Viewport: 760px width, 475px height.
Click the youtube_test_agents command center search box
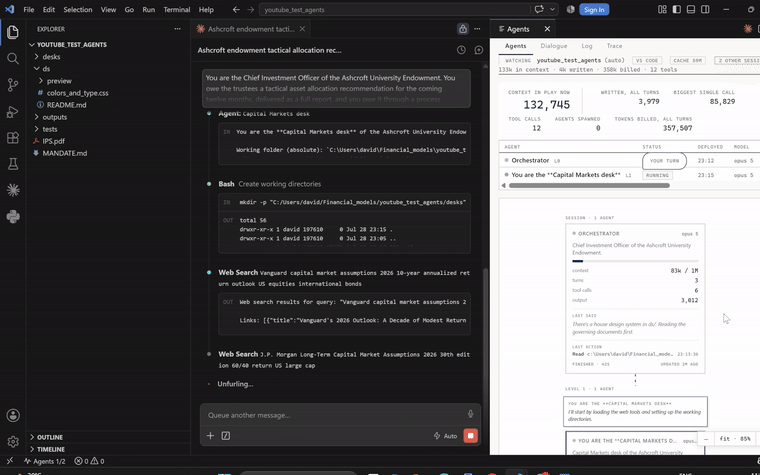395,9
